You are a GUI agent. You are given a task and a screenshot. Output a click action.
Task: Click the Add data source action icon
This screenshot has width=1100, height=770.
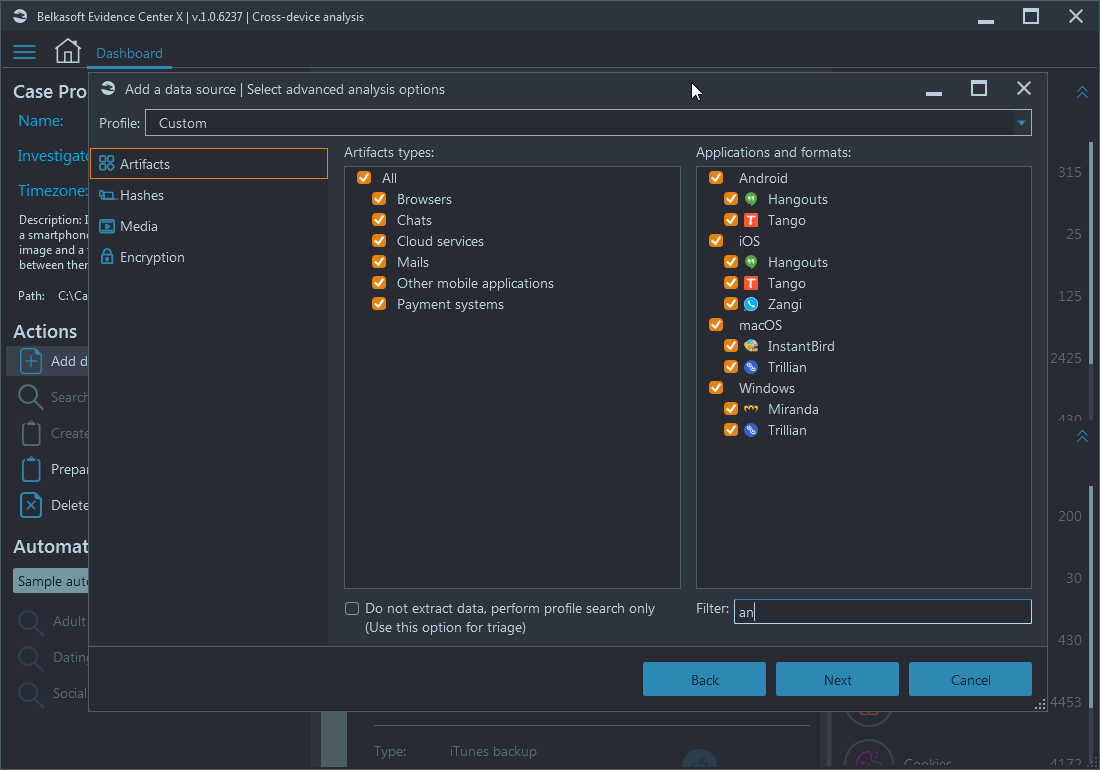[31, 361]
